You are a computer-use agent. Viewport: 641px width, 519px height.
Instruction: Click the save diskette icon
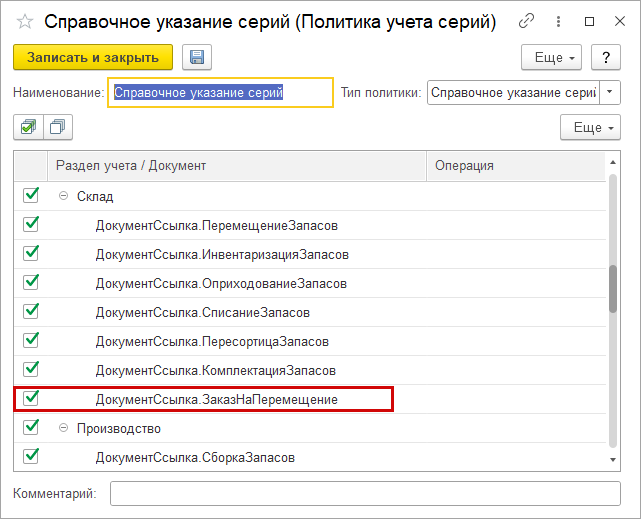[x=196, y=58]
